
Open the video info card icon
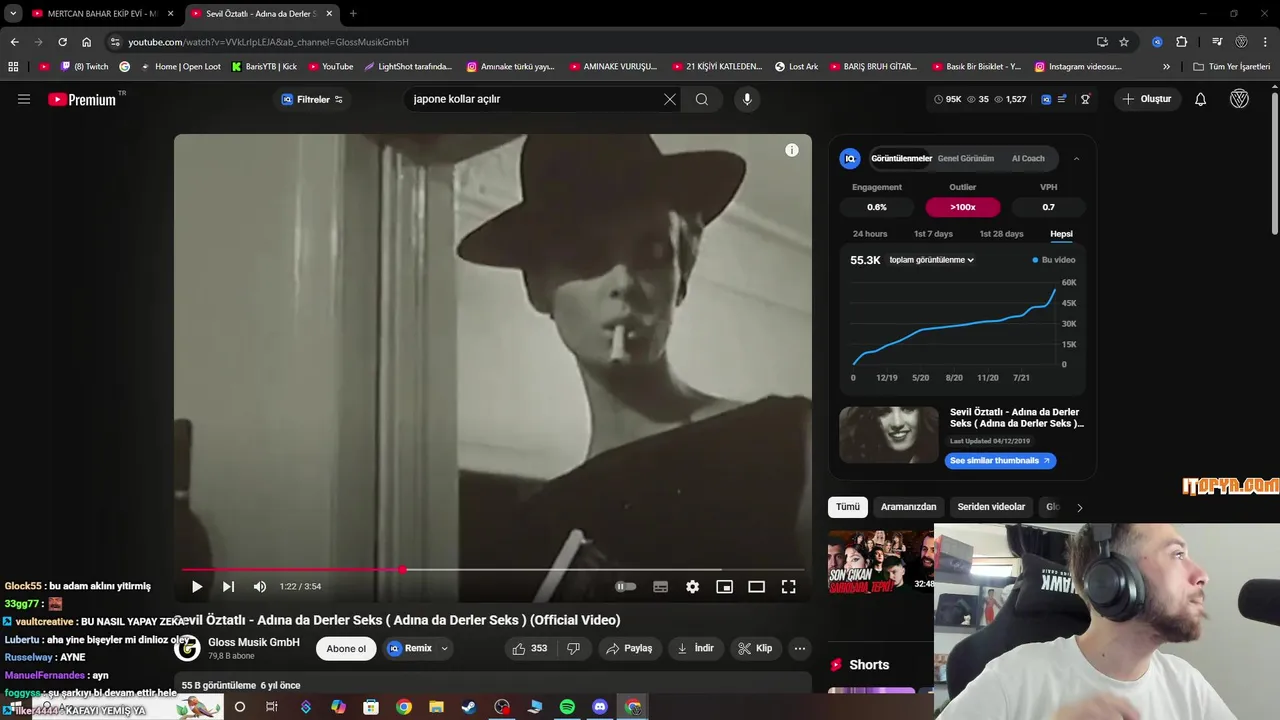pyautogui.click(x=792, y=150)
